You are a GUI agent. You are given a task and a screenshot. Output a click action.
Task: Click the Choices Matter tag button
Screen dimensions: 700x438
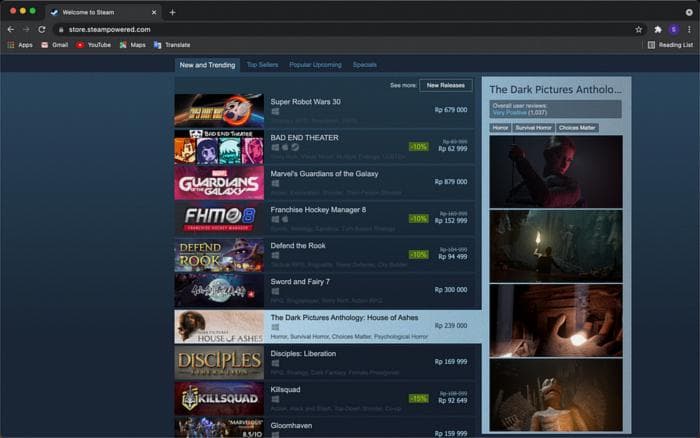coord(577,128)
